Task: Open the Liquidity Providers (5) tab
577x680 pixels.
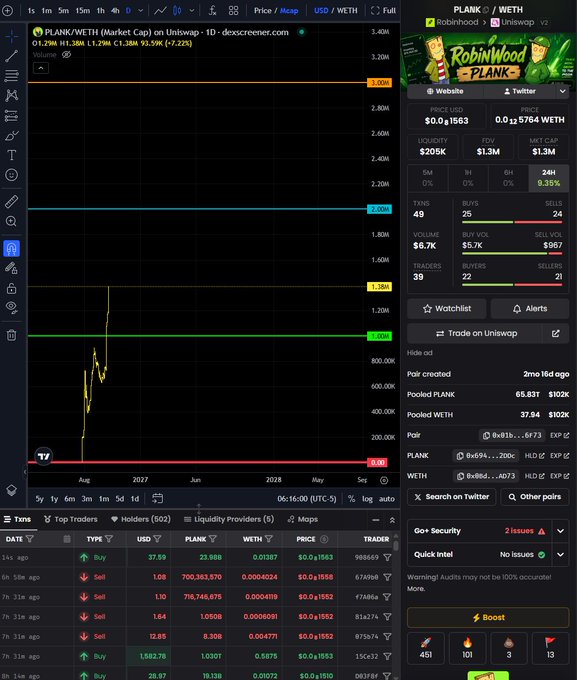Action: point(229,519)
